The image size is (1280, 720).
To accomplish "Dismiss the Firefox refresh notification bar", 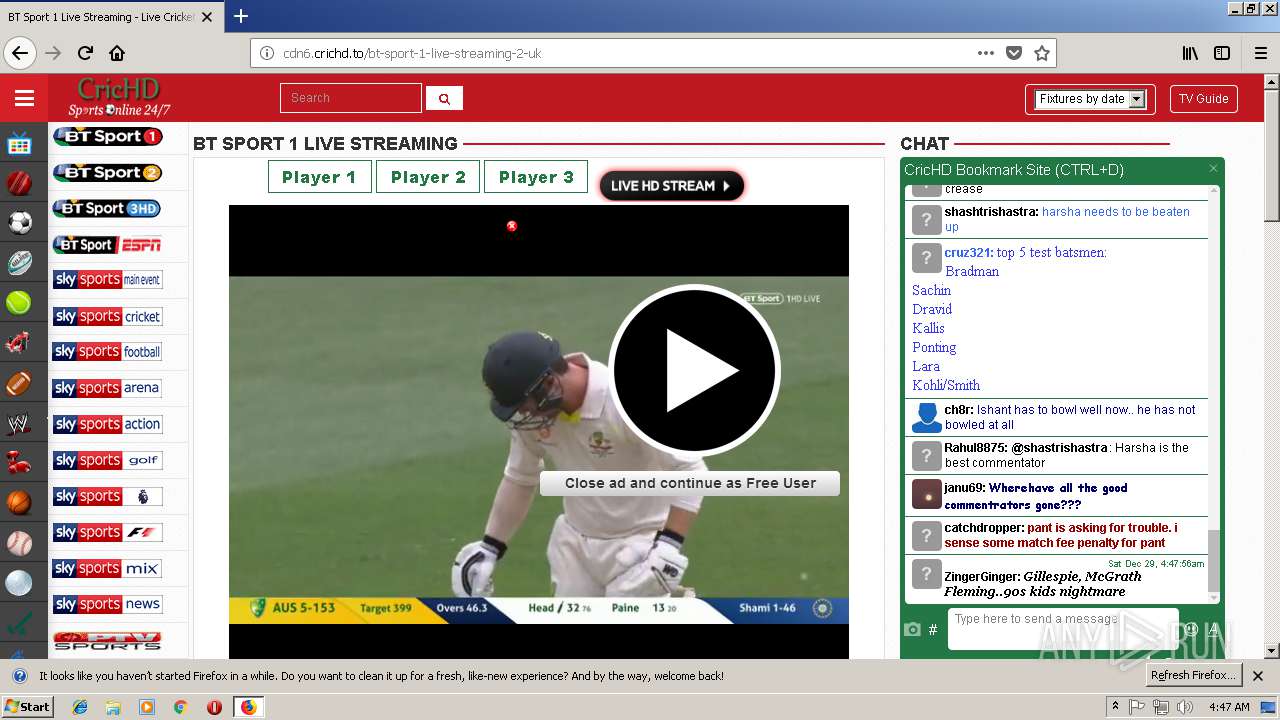I will click(1258, 675).
